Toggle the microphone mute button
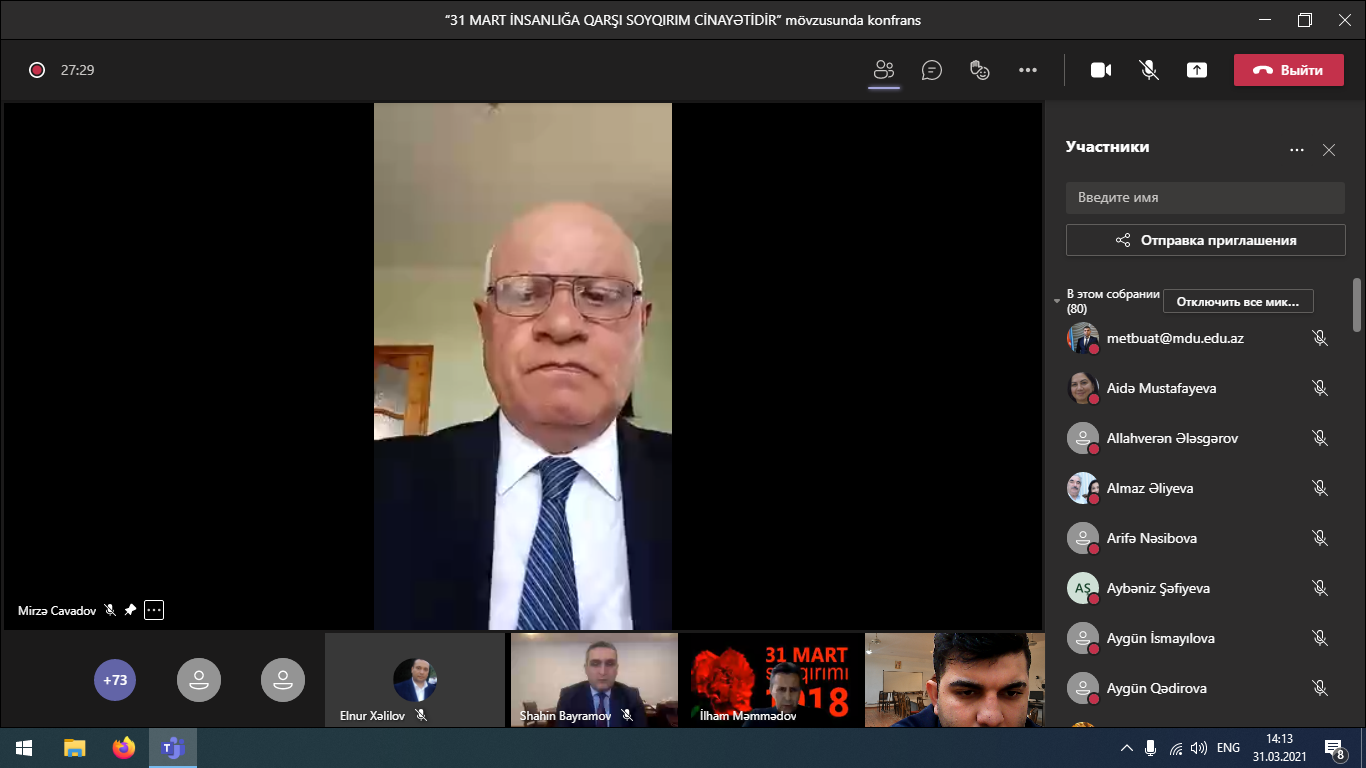Viewport: 1366px width, 768px height. click(1149, 70)
